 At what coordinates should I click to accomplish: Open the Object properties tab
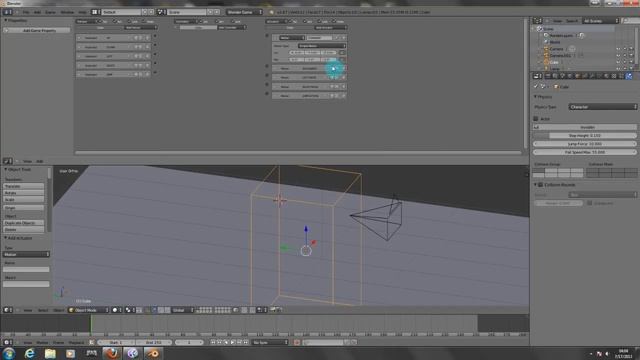coord(578,76)
